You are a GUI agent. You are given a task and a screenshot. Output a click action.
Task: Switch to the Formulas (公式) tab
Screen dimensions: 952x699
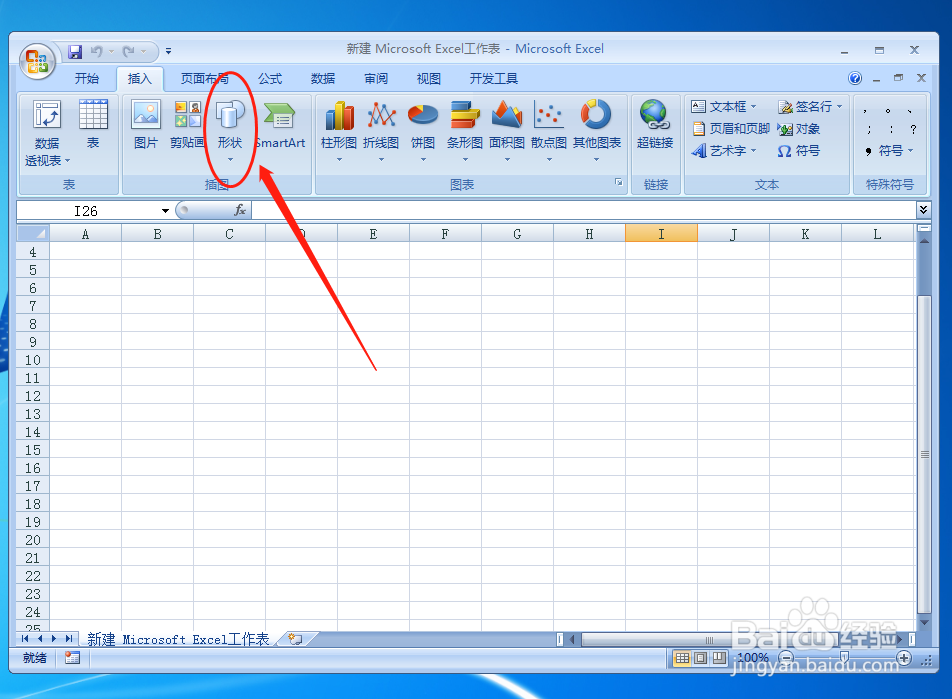[270, 78]
